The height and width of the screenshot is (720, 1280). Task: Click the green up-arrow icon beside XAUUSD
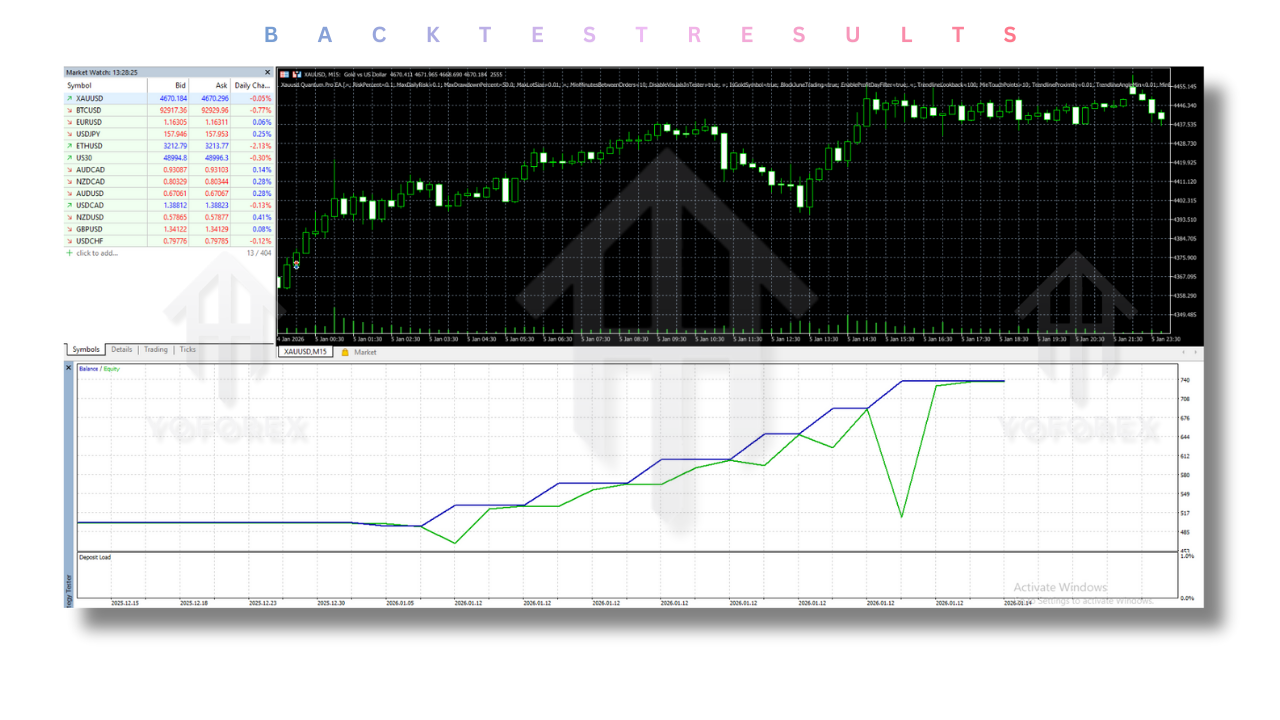click(x=69, y=98)
